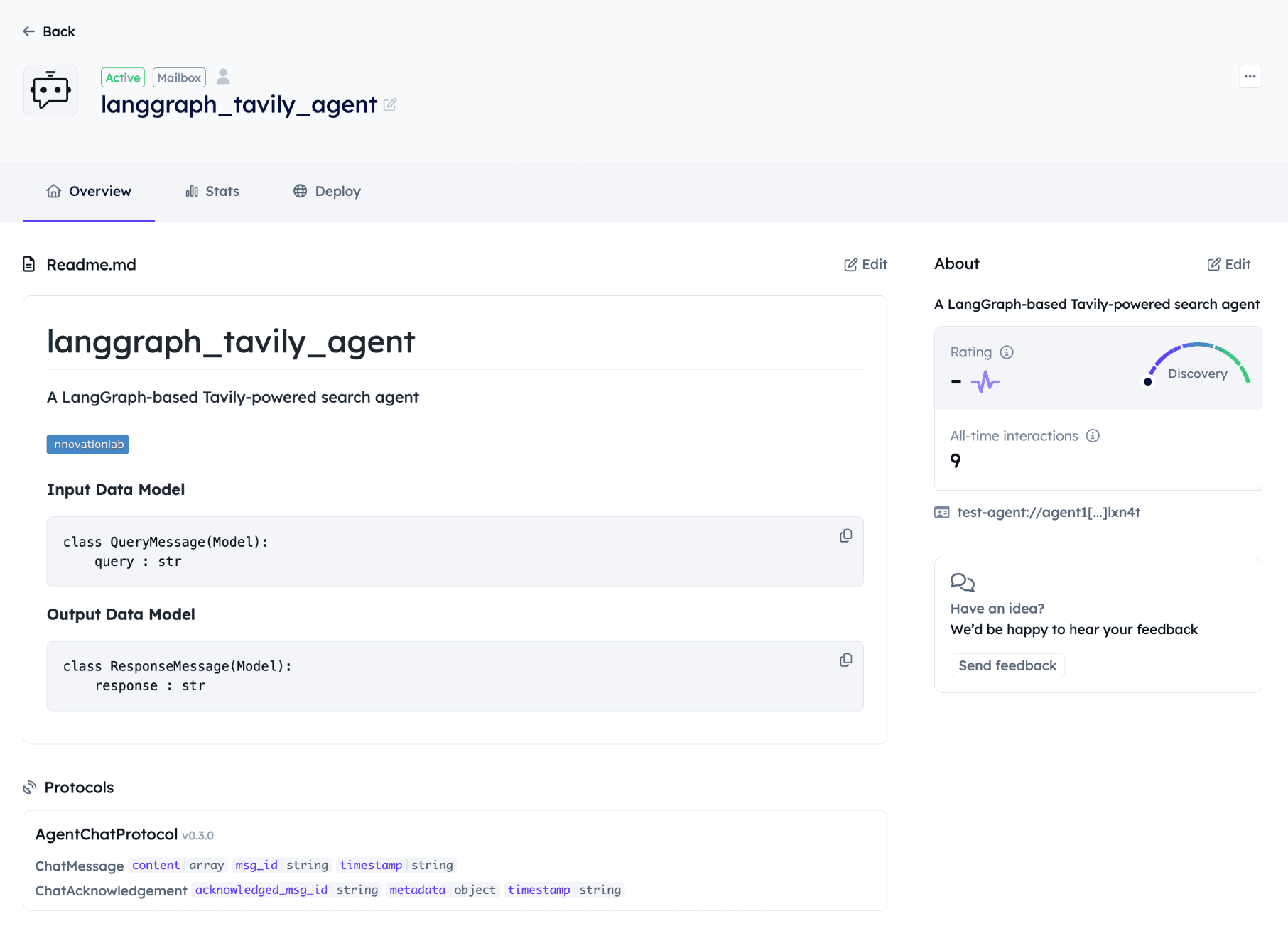
Task: Open the Overview tab
Action: 89,191
